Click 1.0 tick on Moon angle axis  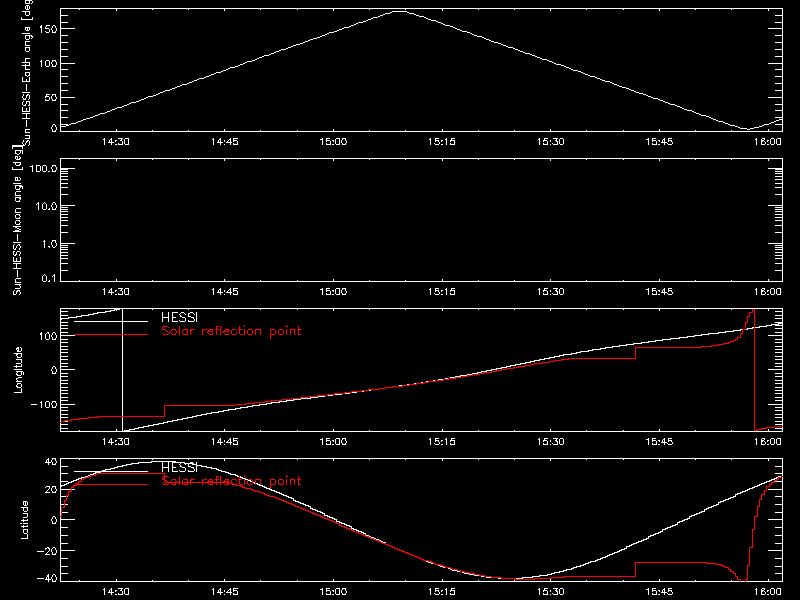tap(49, 244)
